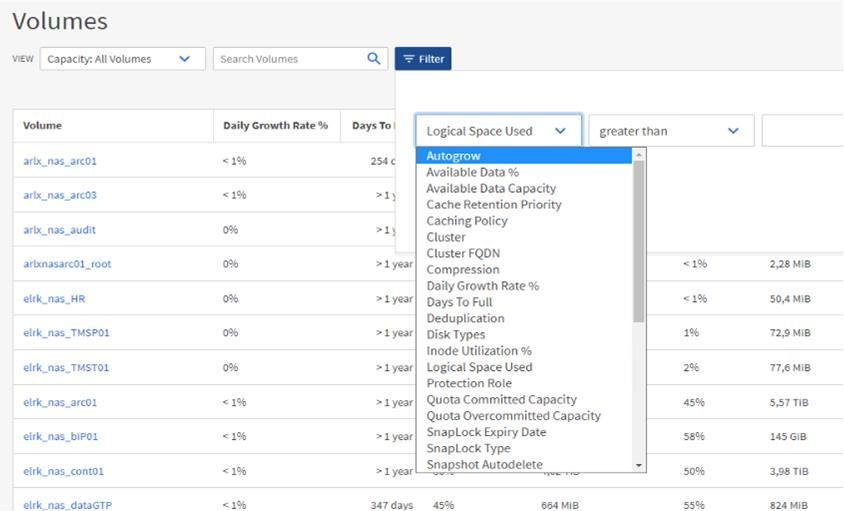Select SnapLock Expiry Date option
844x511 pixels.
(x=486, y=432)
